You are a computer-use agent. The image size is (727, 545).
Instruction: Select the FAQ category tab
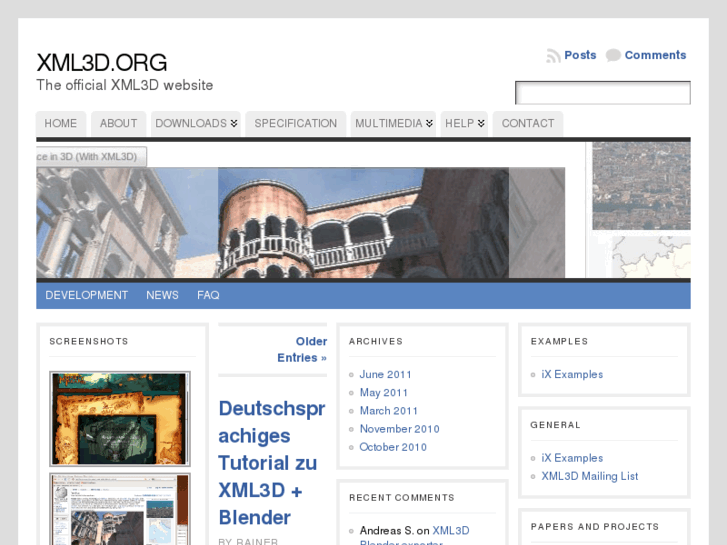click(208, 295)
